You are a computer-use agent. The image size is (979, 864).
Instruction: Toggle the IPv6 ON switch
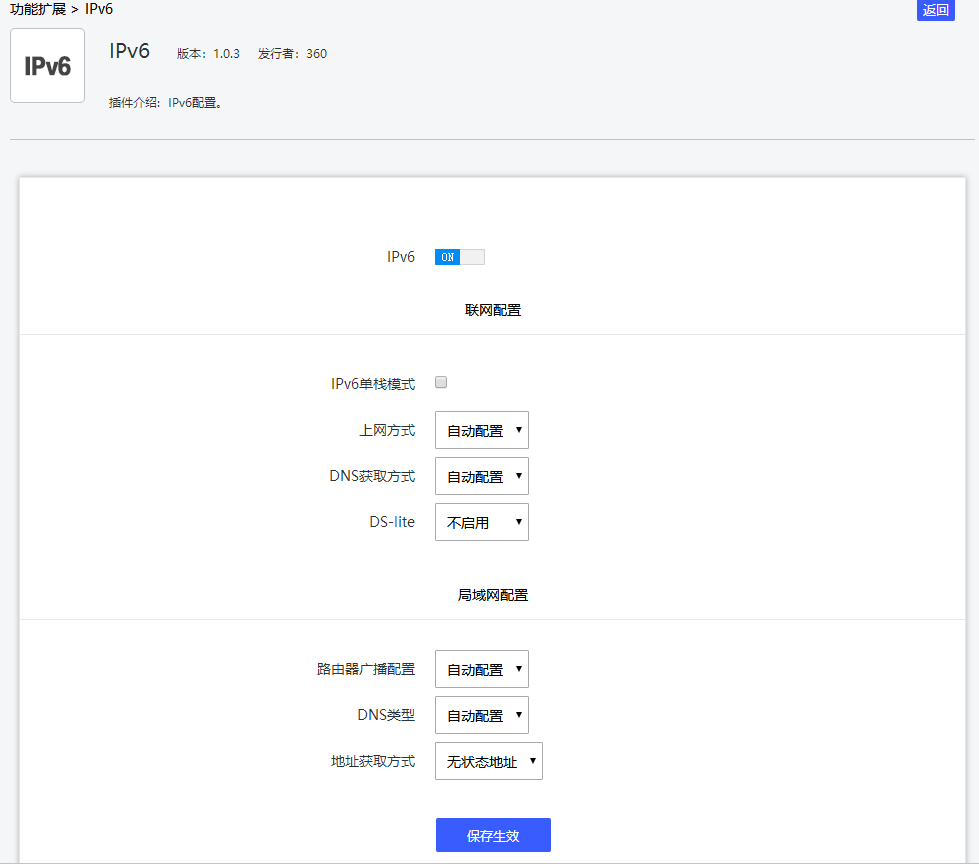[x=460, y=257]
